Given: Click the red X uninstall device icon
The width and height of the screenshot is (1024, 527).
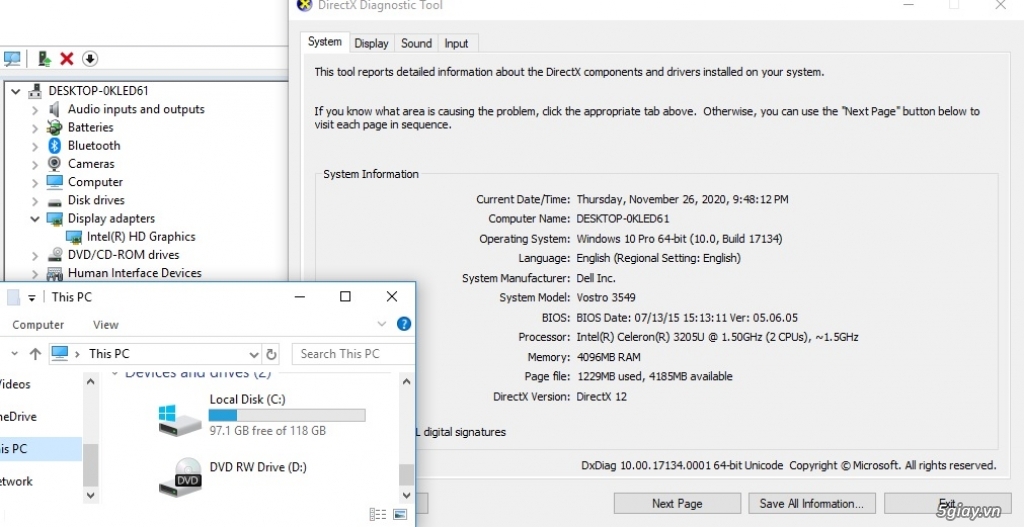Looking at the screenshot, I should point(67,59).
